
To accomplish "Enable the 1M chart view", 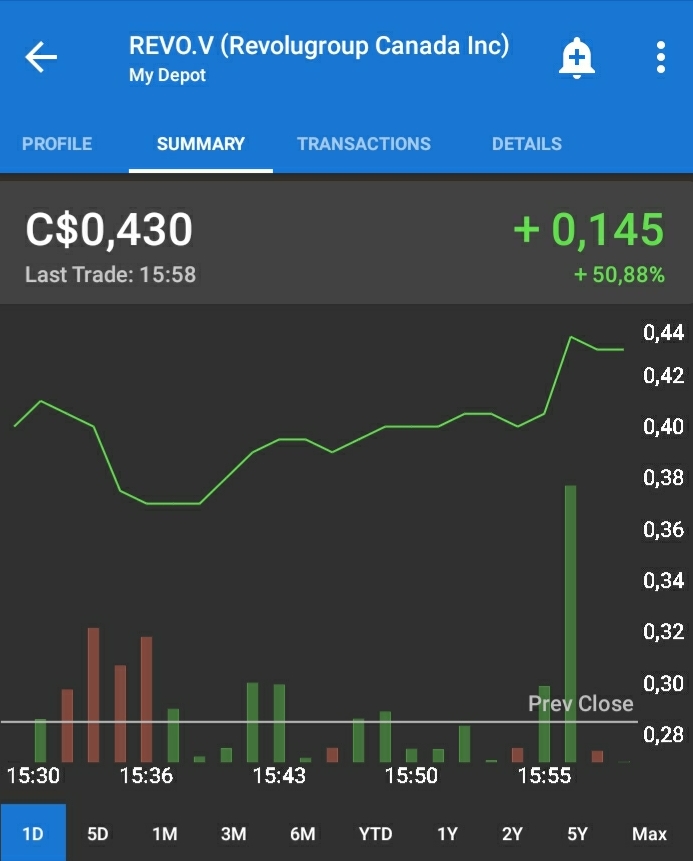I will pos(164,833).
